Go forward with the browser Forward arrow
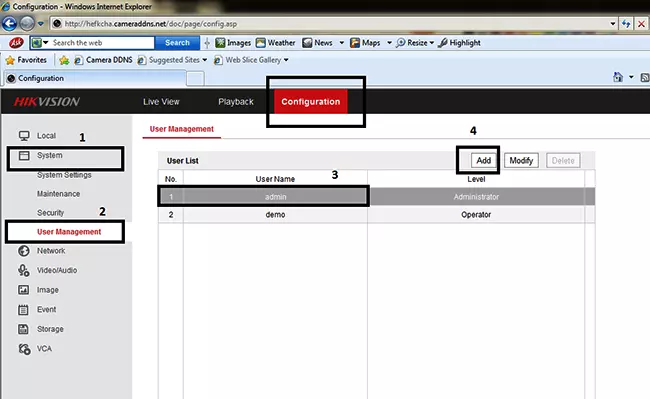 (x=27, y=24)
